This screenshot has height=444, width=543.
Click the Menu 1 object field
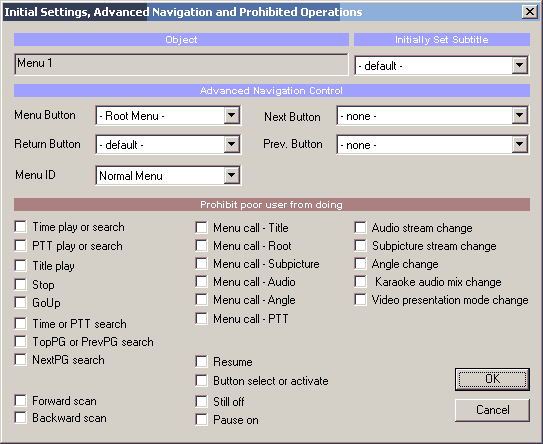point(181,64)
